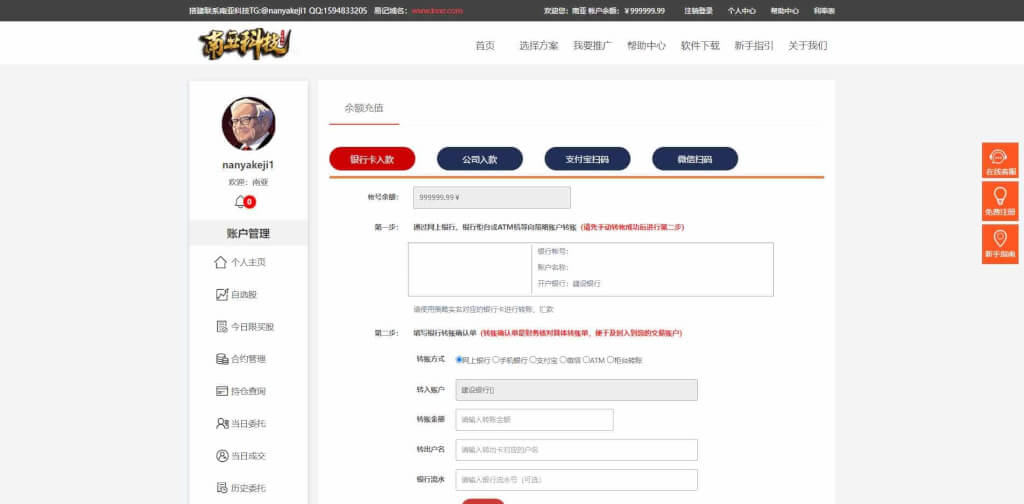This screenshot has width=1024, height=504.
Task: Open 选择方案 in main navigation
Action: [x=539, y=46]
